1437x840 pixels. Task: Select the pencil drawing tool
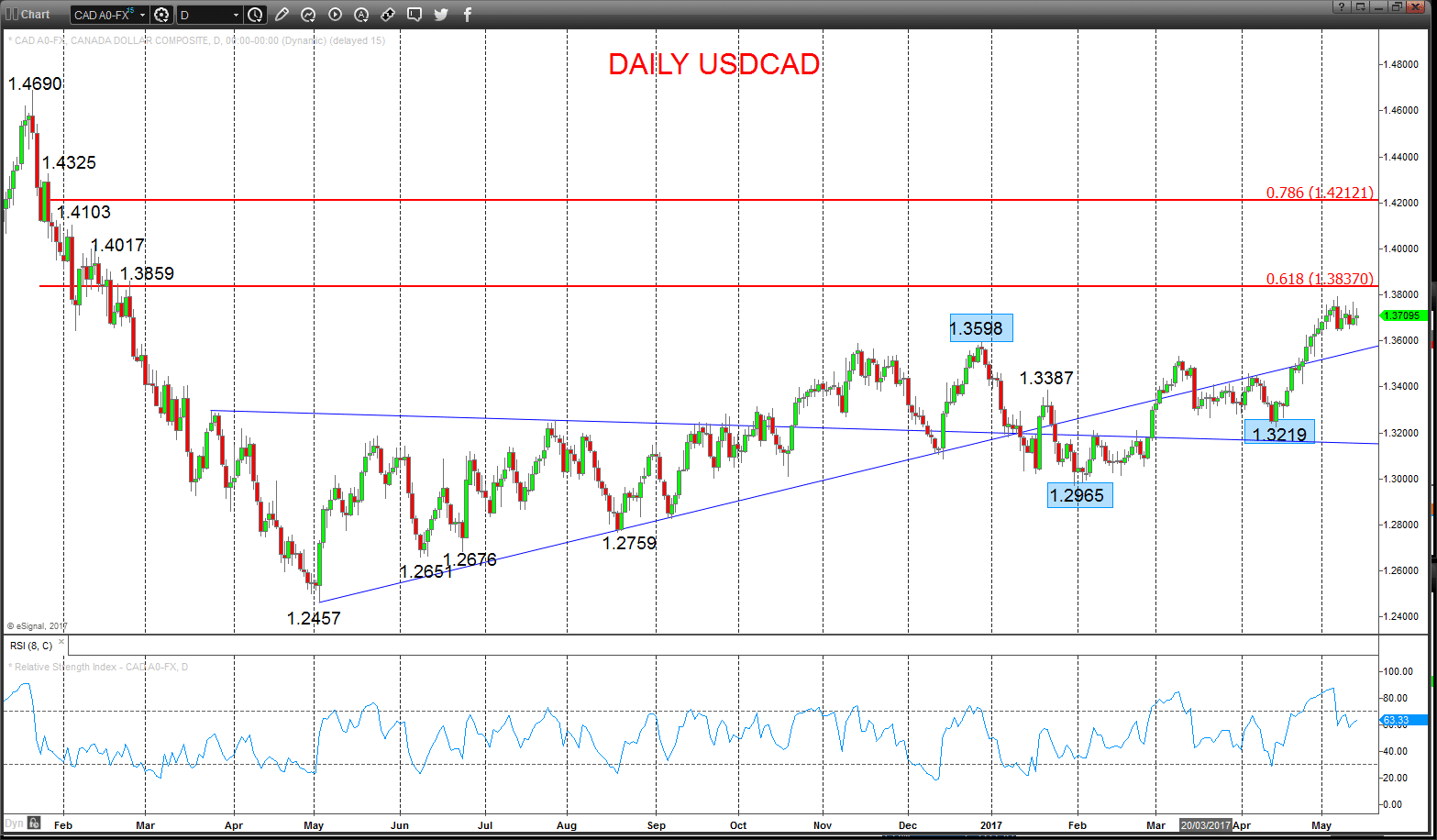point(282,15)
